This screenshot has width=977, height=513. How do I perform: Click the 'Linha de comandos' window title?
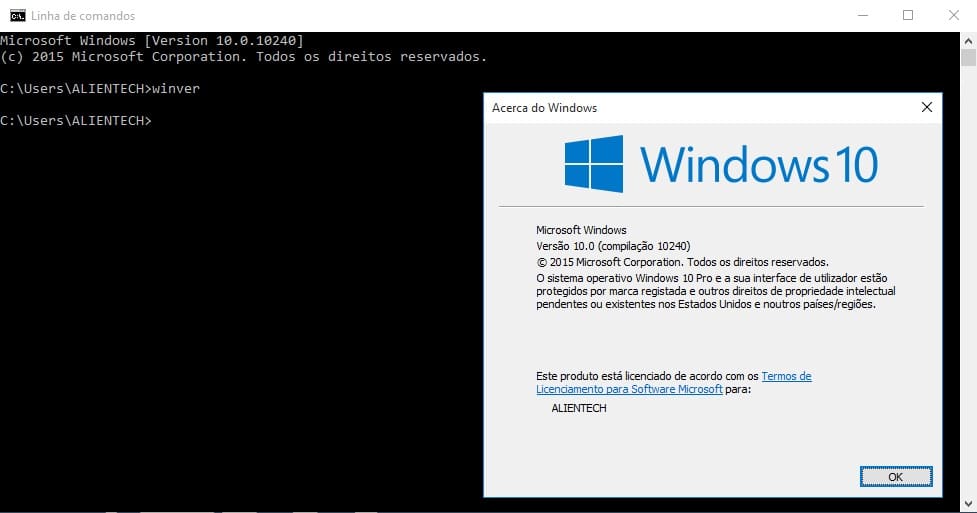tap(83, 16)
